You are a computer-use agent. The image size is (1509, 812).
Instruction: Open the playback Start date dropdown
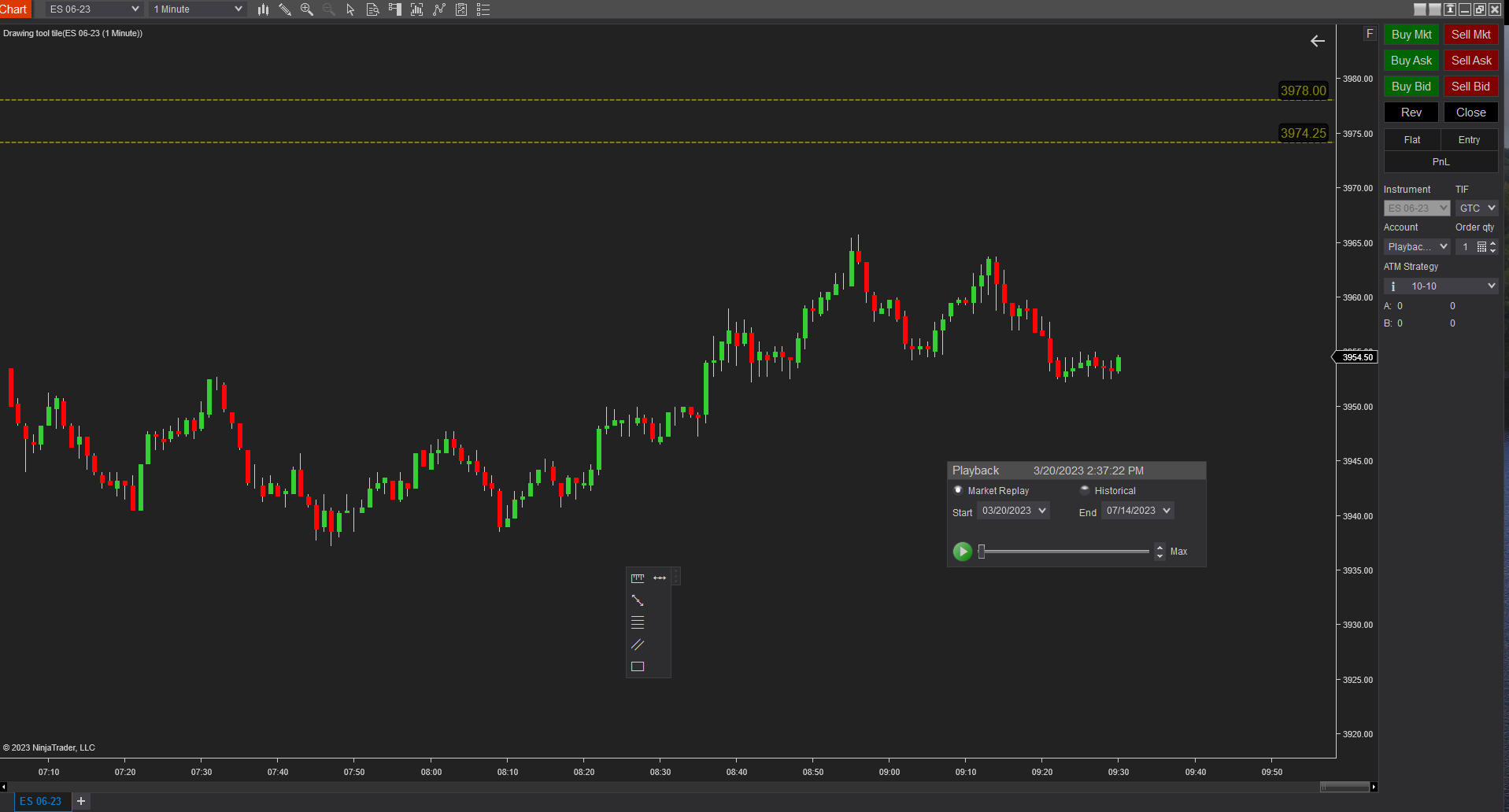1014,511
